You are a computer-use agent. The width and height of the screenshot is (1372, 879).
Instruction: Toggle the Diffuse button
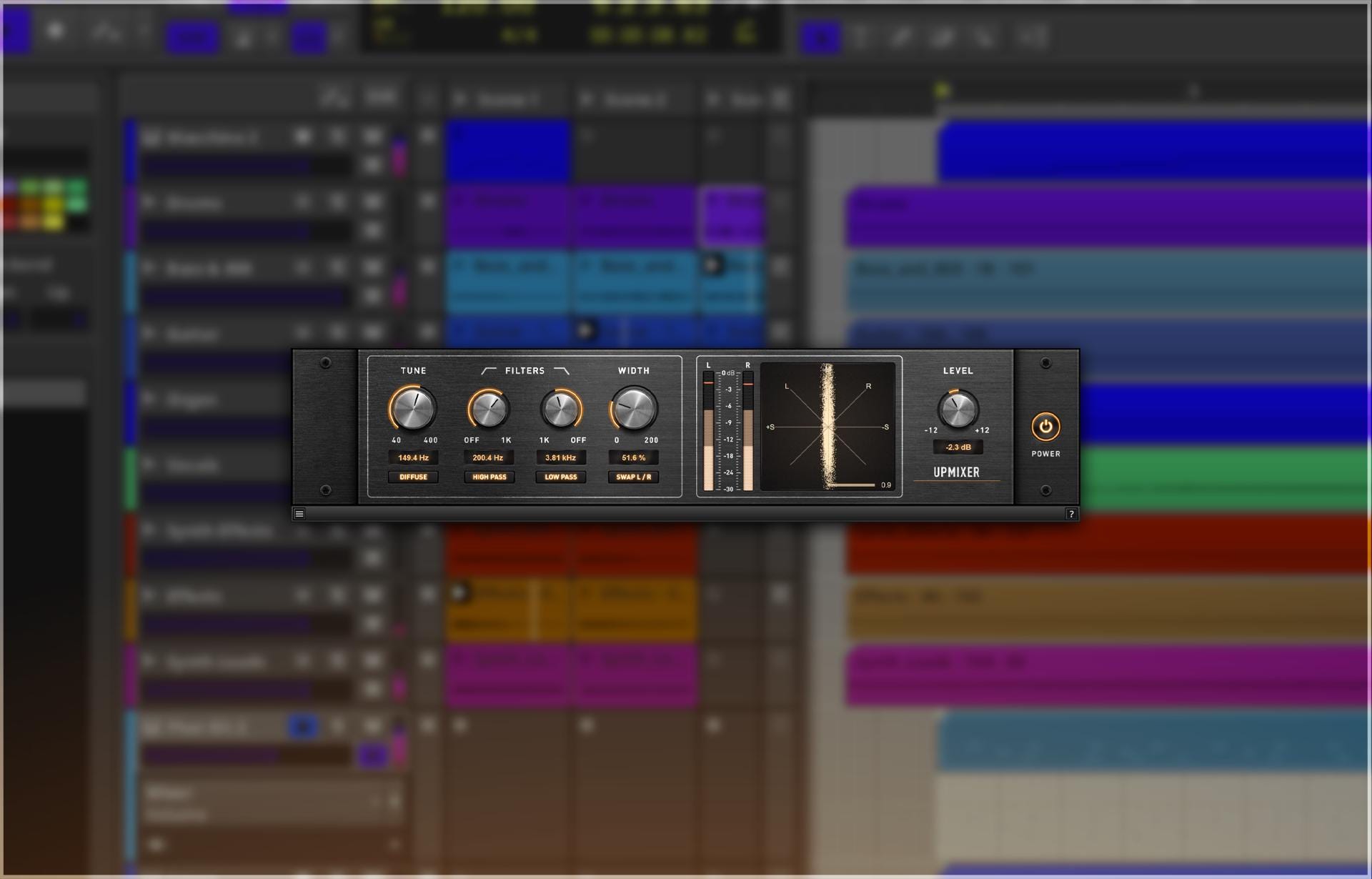point(413,477)
